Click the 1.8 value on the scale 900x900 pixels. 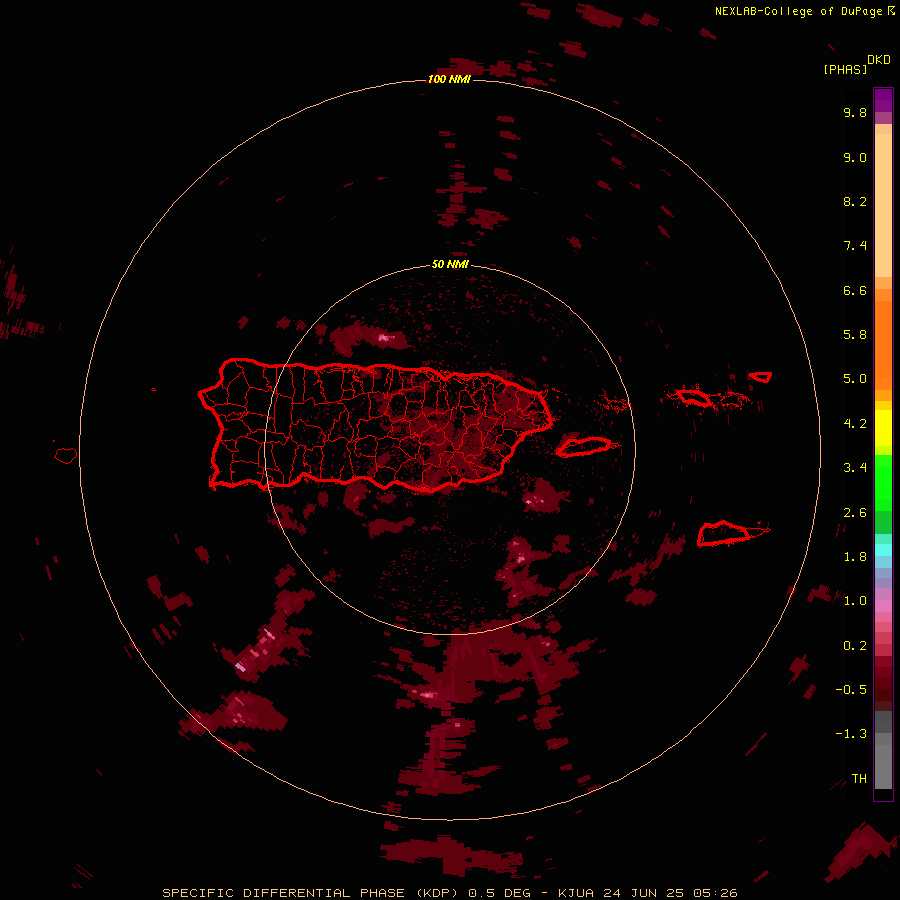(x=855, y=557)
